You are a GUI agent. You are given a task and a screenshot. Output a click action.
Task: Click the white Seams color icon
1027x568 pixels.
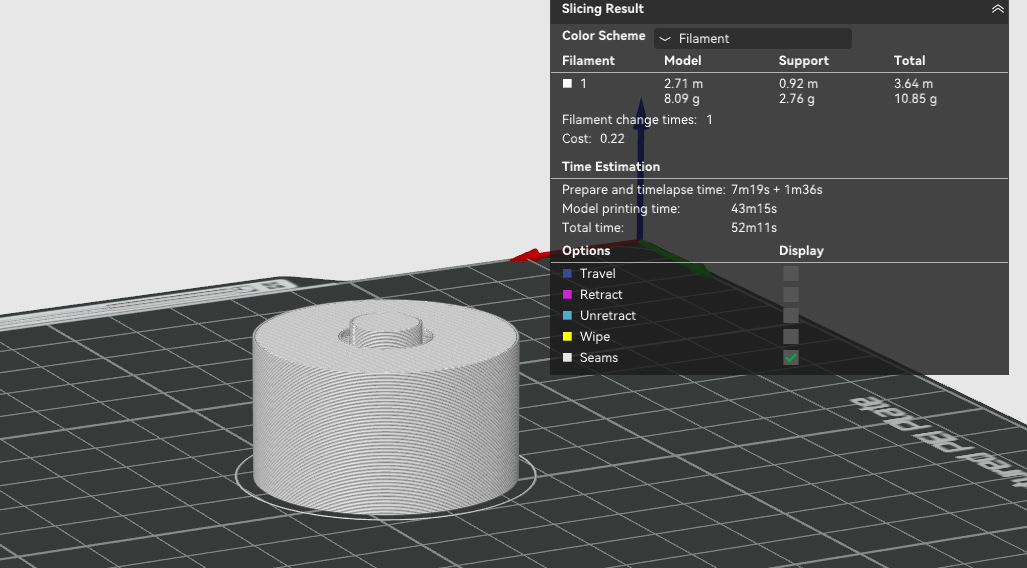point(567,358)
